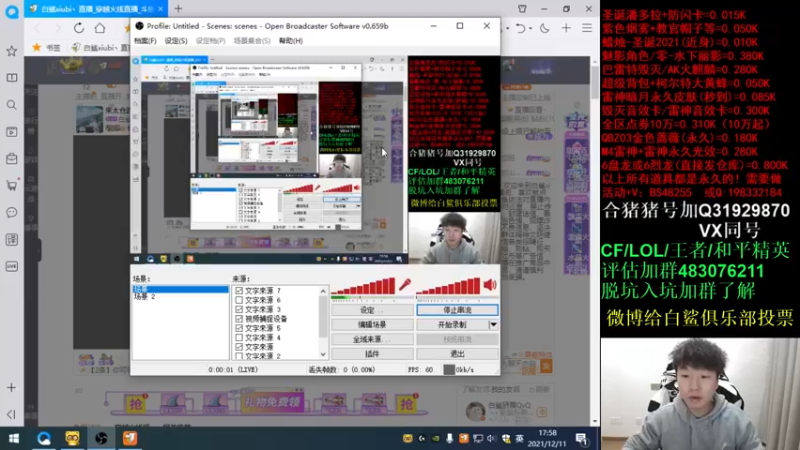Click the 停止串流 button
Viewport: 800px width, 450px height.
[457, 310]
